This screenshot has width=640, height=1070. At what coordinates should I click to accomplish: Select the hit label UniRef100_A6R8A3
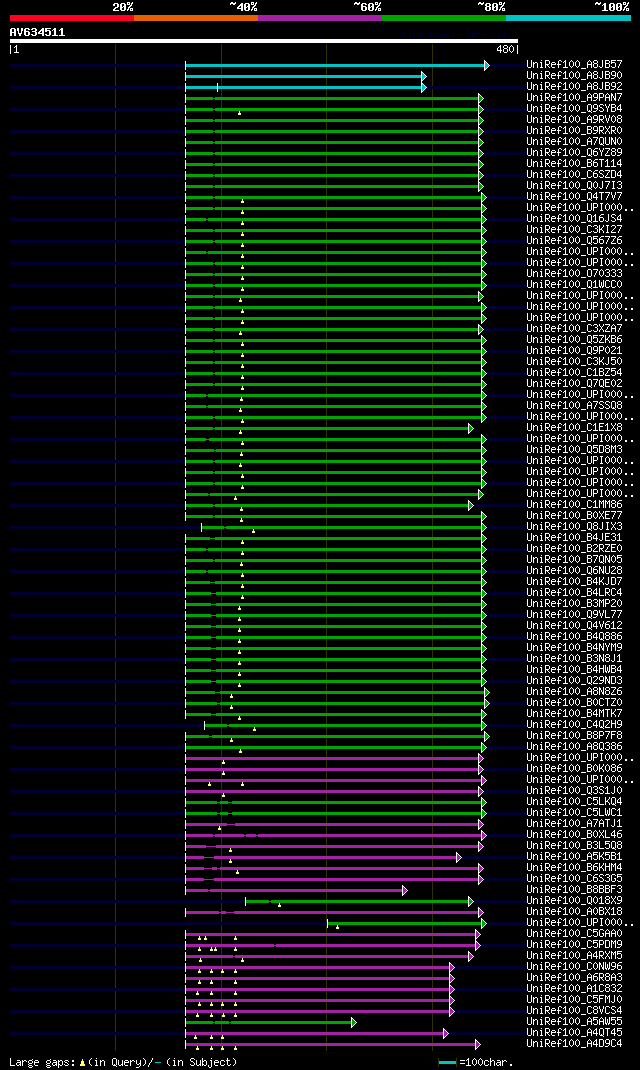click(574, 978)
